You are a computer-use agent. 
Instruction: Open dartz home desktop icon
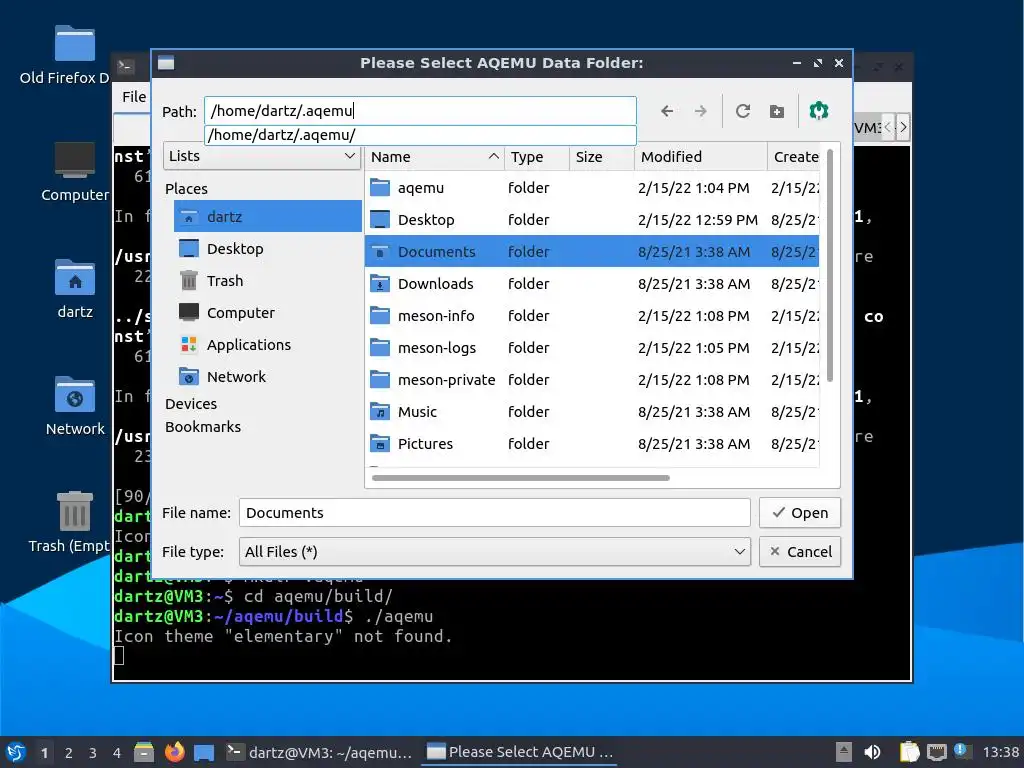(74, 289)
